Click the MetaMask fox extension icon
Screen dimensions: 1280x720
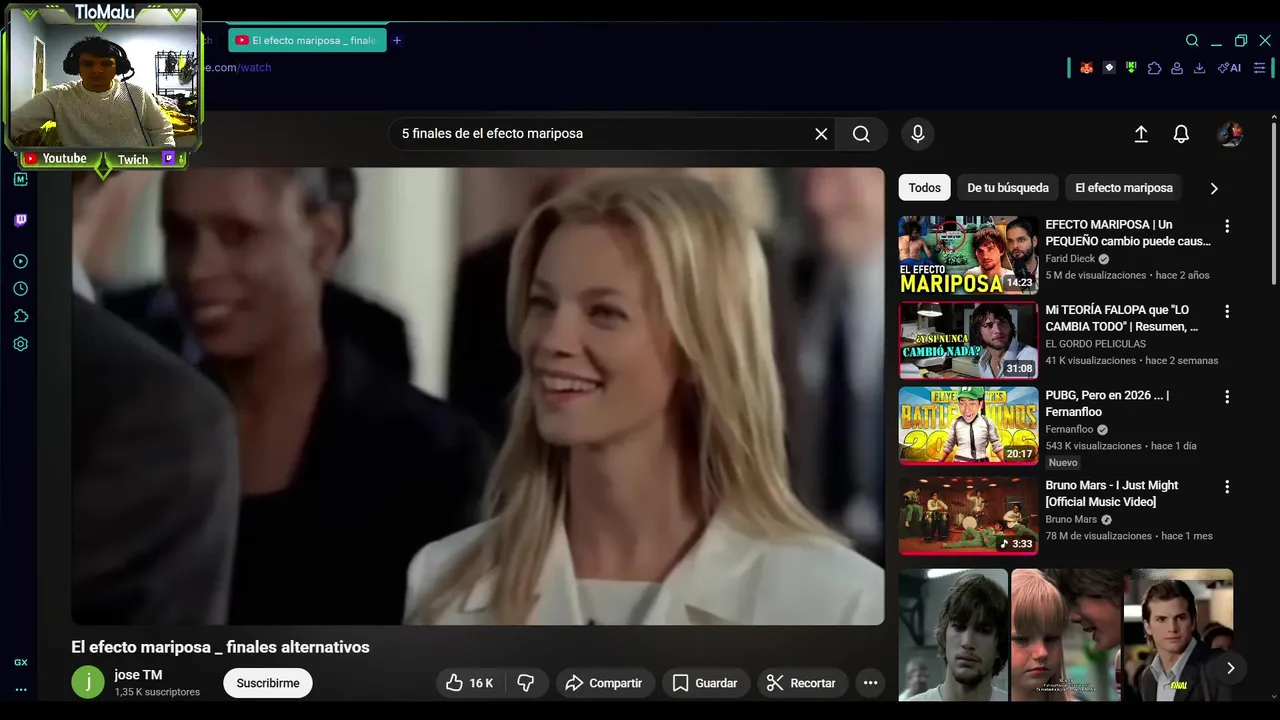click(1086, 68)
